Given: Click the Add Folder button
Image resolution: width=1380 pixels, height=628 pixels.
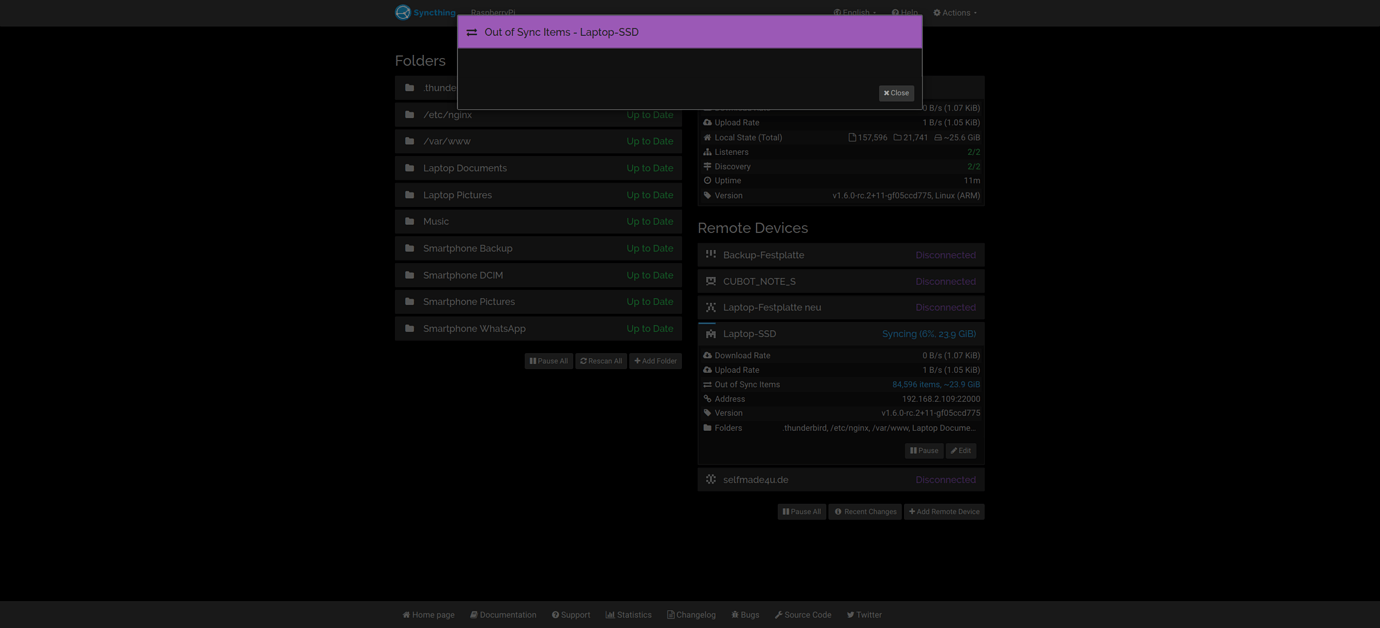Looking at the screenshot, I should click(656, 361).
